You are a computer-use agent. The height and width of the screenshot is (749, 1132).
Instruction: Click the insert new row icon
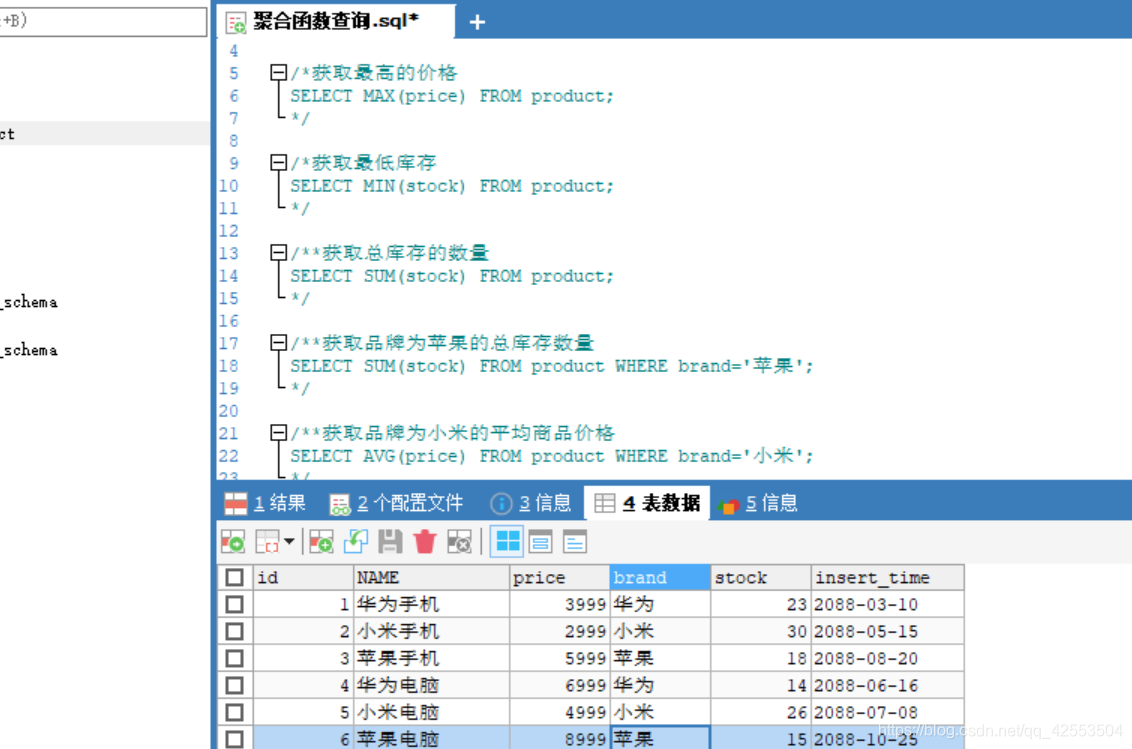point(321,542)
